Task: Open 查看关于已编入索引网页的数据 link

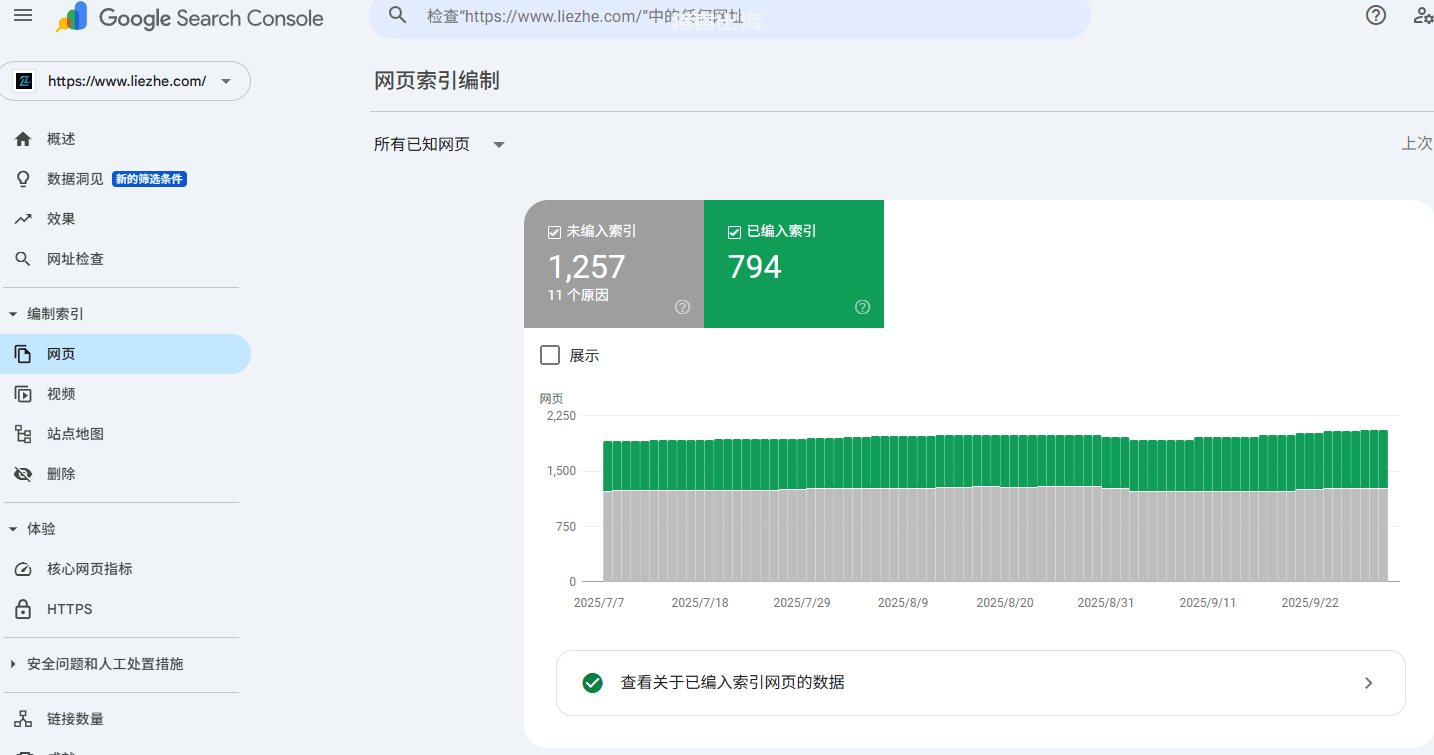Action: tap(980, 683)
